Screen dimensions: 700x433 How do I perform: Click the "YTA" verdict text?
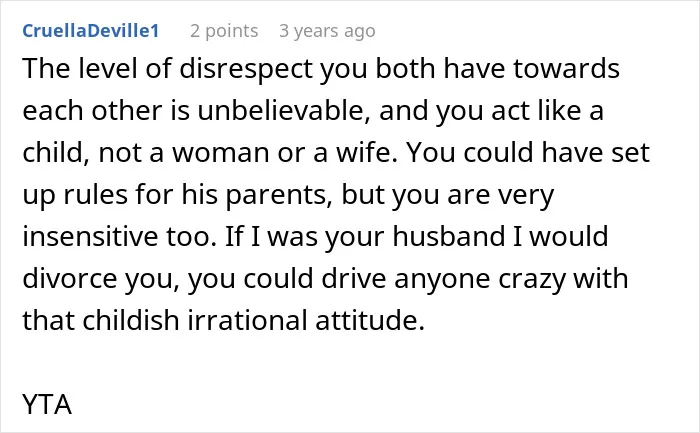tap(47, 404)
